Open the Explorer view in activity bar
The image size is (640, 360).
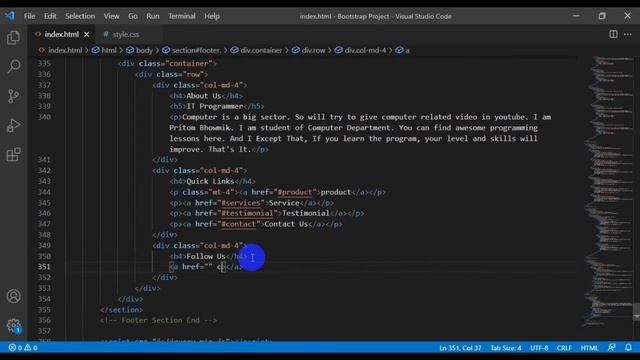[13, 38]
